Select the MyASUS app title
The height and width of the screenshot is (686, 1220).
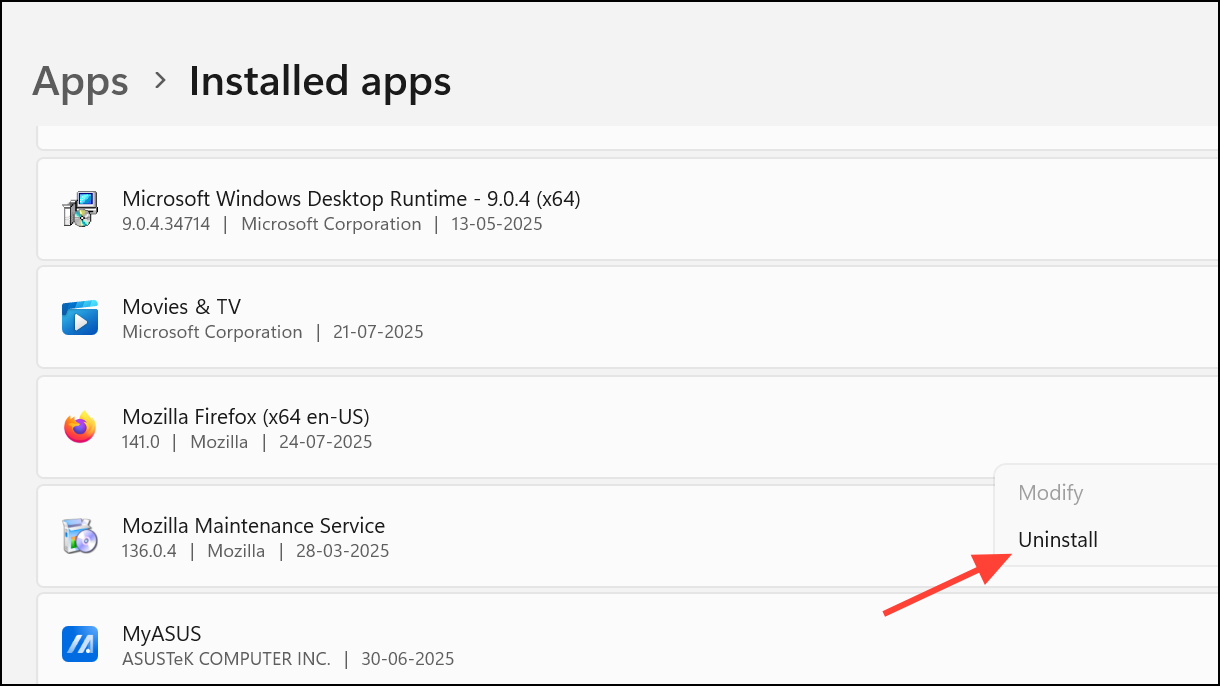pos(162,633)
